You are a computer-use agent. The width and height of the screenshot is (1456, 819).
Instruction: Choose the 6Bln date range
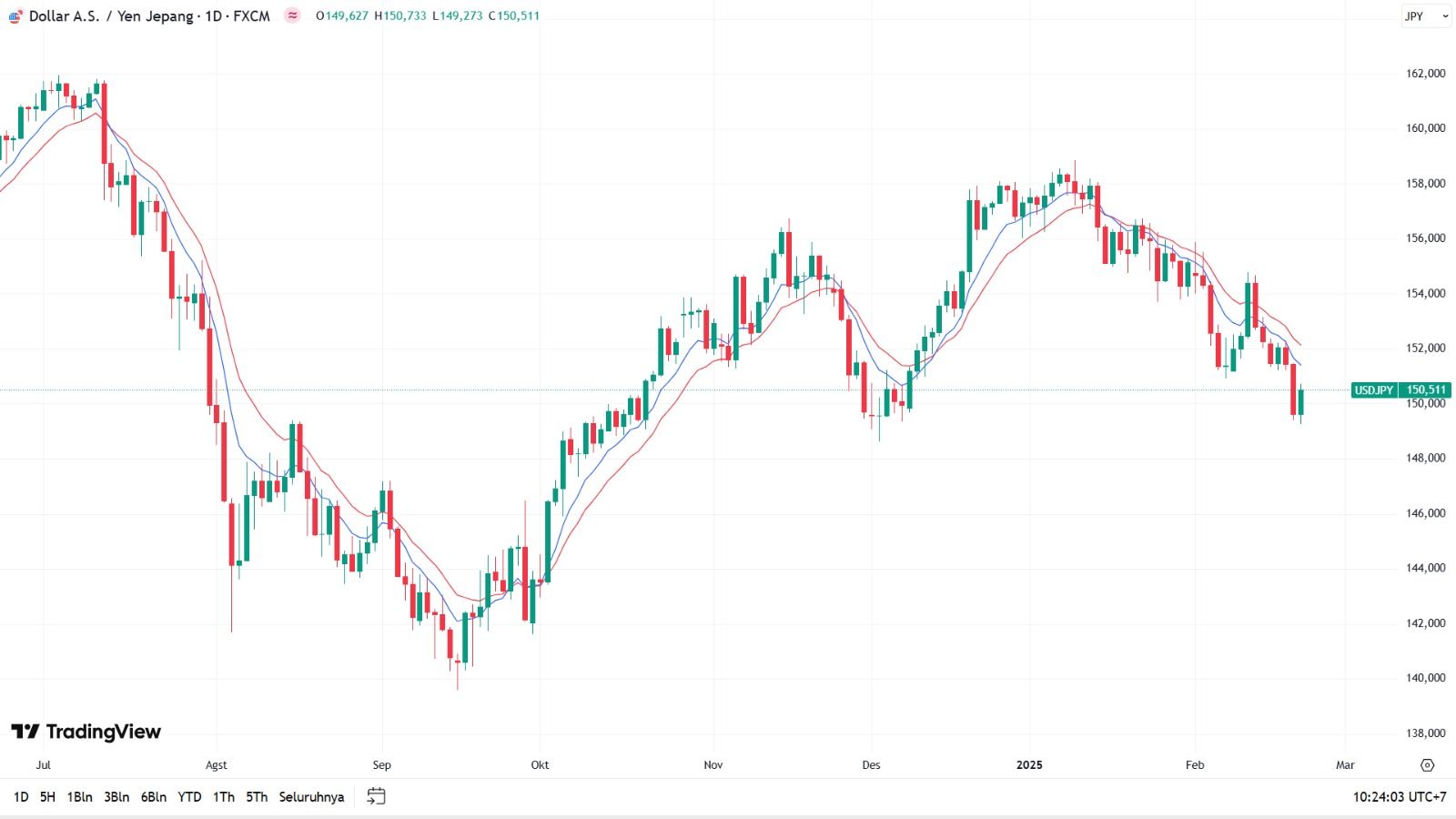154,797
